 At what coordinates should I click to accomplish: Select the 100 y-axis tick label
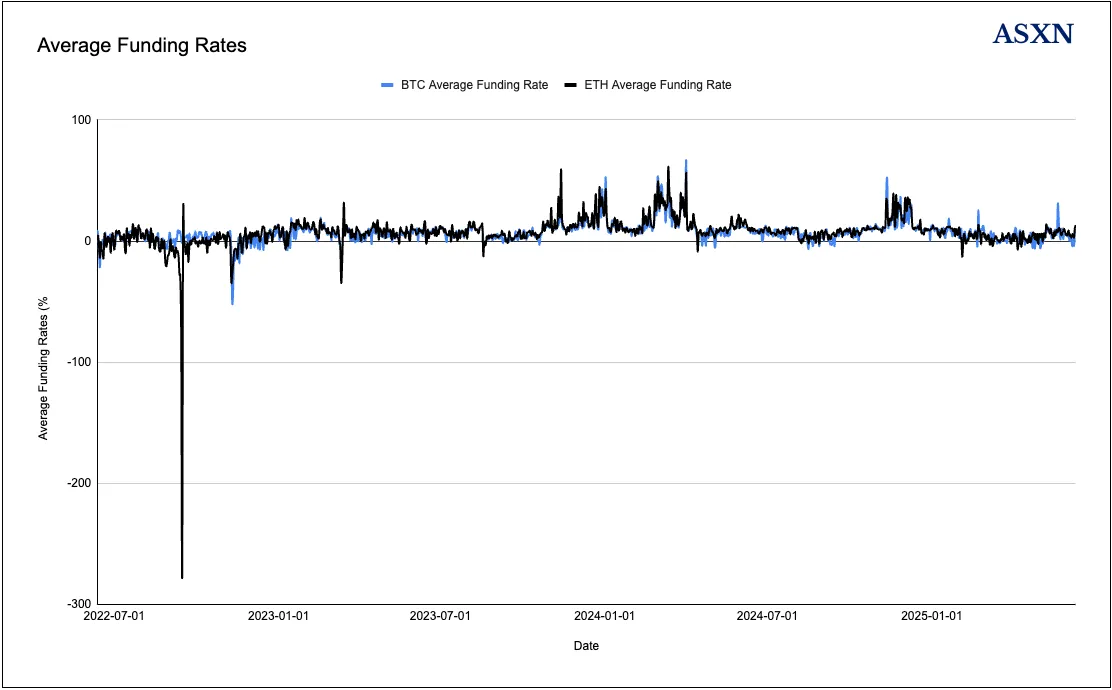coord(79,120)
